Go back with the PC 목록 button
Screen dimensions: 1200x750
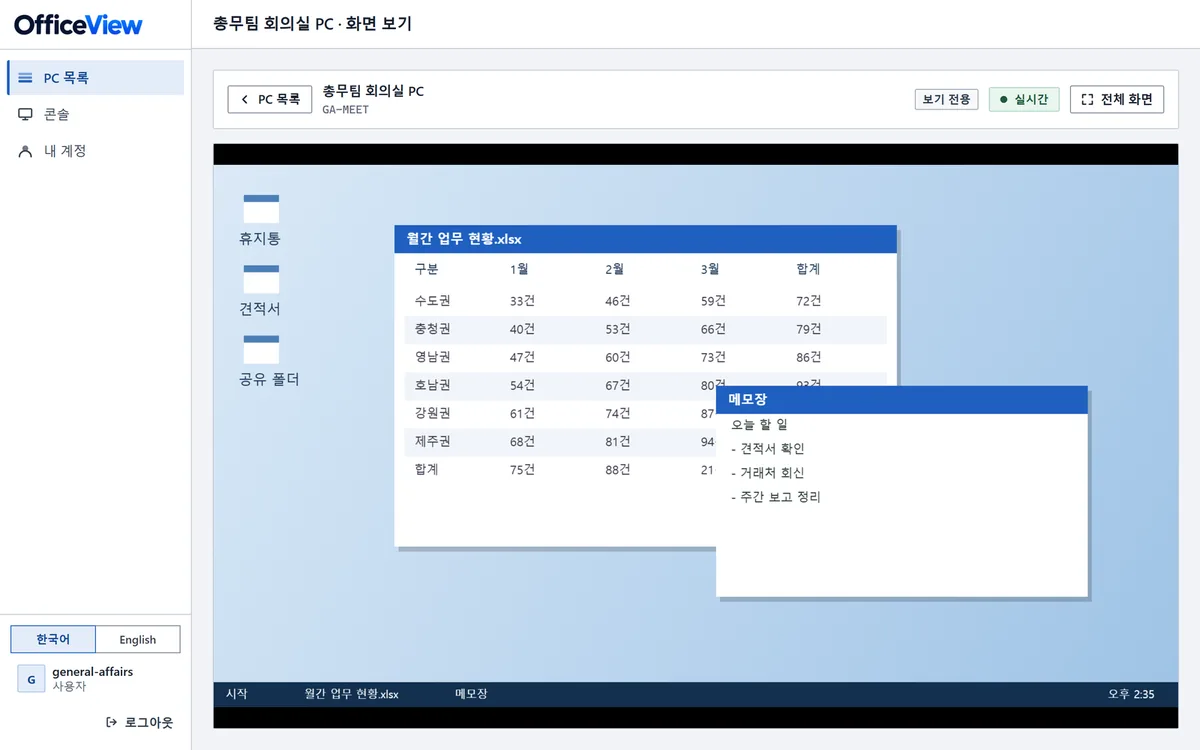(270, 100)
